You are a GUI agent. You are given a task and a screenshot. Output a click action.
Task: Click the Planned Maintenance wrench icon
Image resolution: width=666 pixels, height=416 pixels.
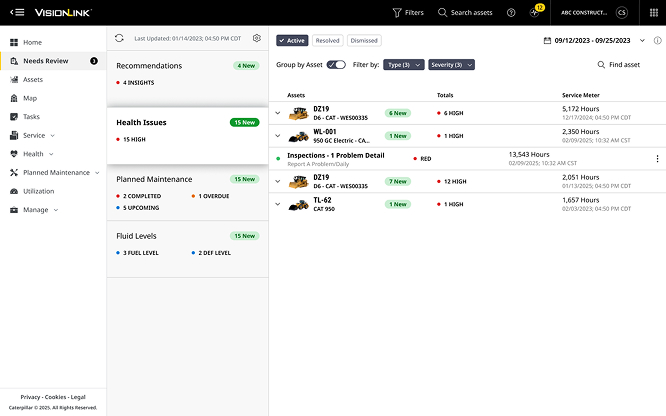14,173
